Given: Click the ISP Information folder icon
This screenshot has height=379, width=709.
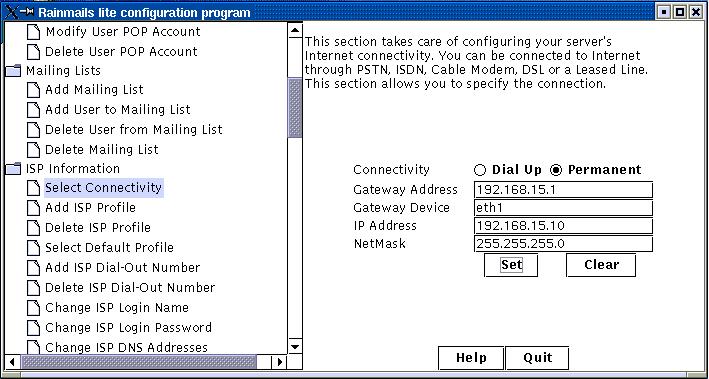Looking at the screenshot, I should [x=14, y=169].
